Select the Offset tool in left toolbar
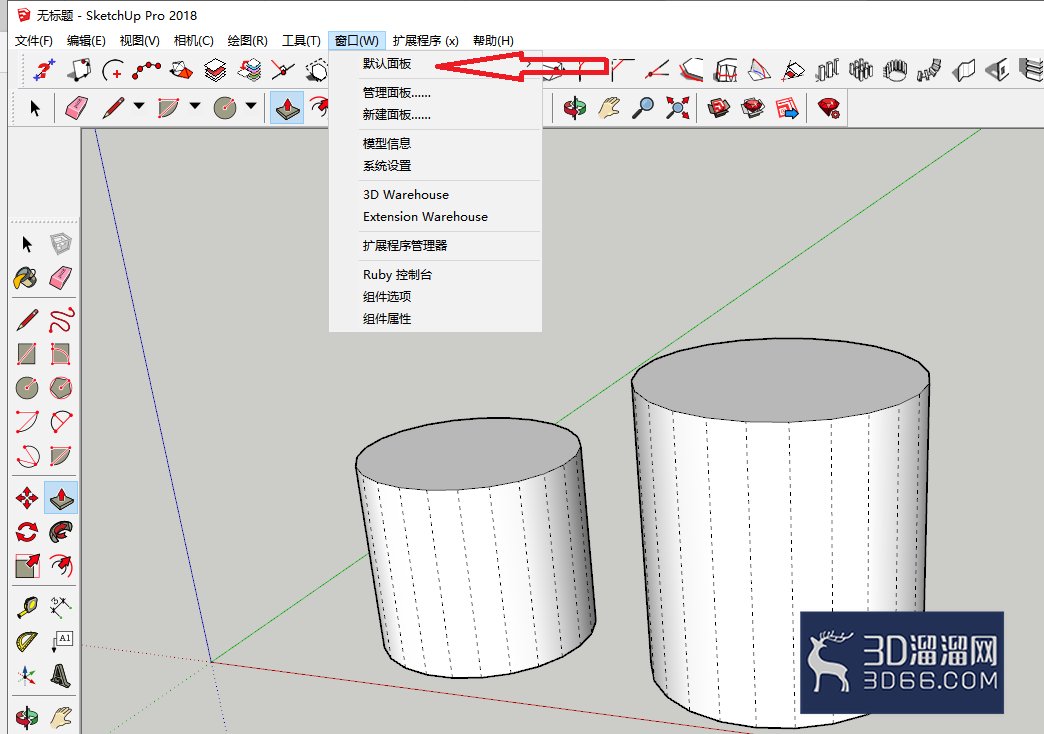1044x734 pixels. 61,566
